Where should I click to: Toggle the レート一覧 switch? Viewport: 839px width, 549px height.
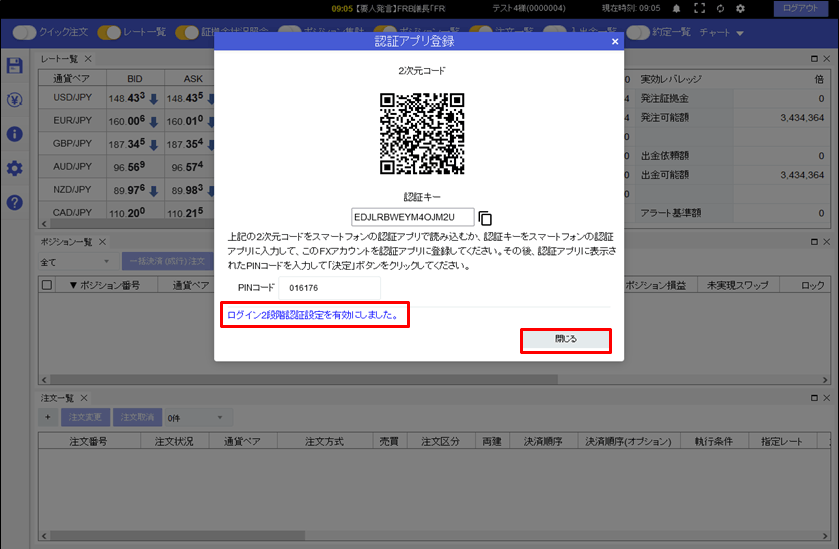[109, 33]
